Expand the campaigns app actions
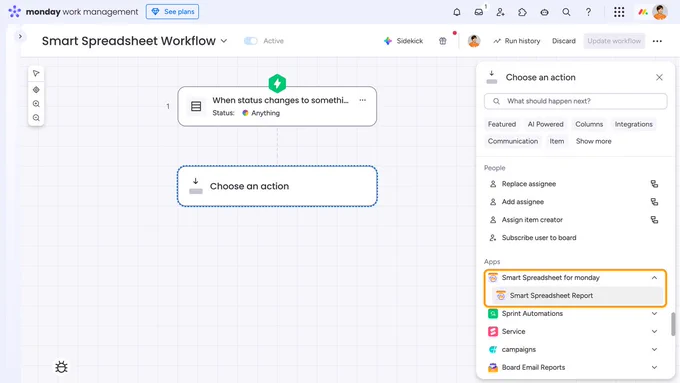Viewport: 680px width, 383px height. point(654,350)
